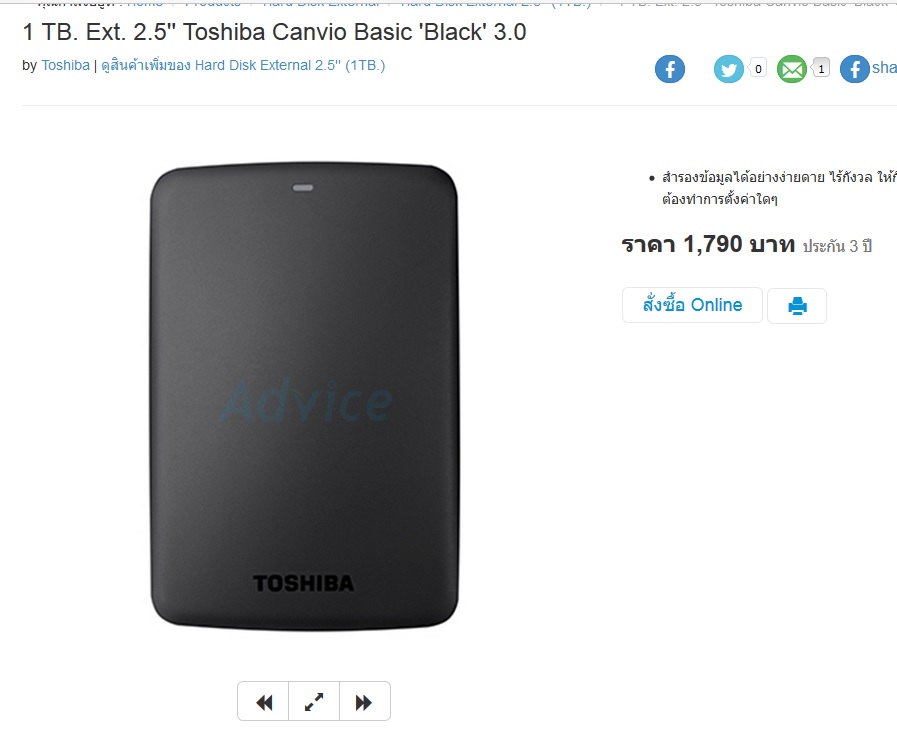
Task: Click the สั่งซื้อ Online order button
Action: (x=692, y=305)
